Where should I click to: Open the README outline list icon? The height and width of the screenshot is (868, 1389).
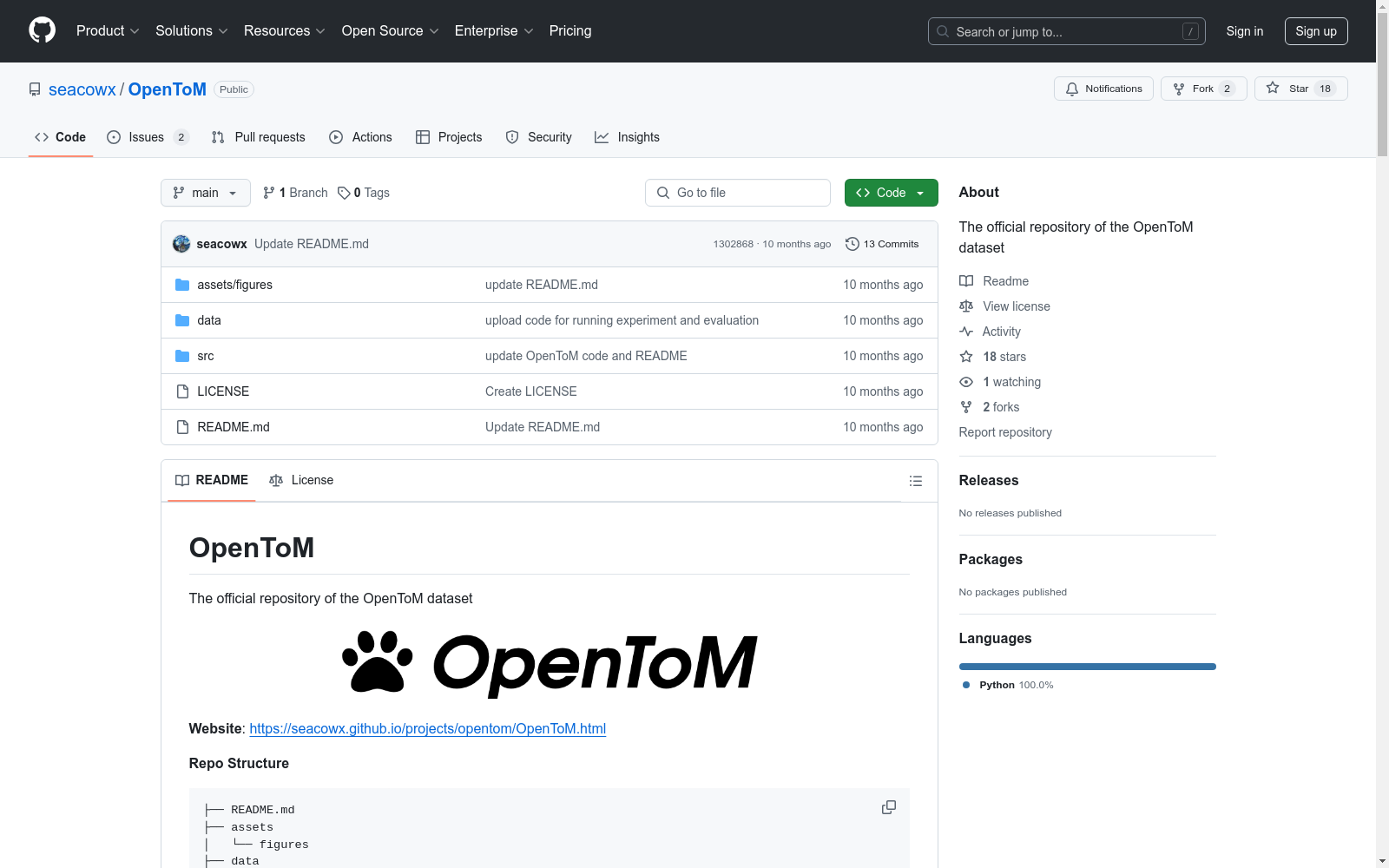[915, 481]
